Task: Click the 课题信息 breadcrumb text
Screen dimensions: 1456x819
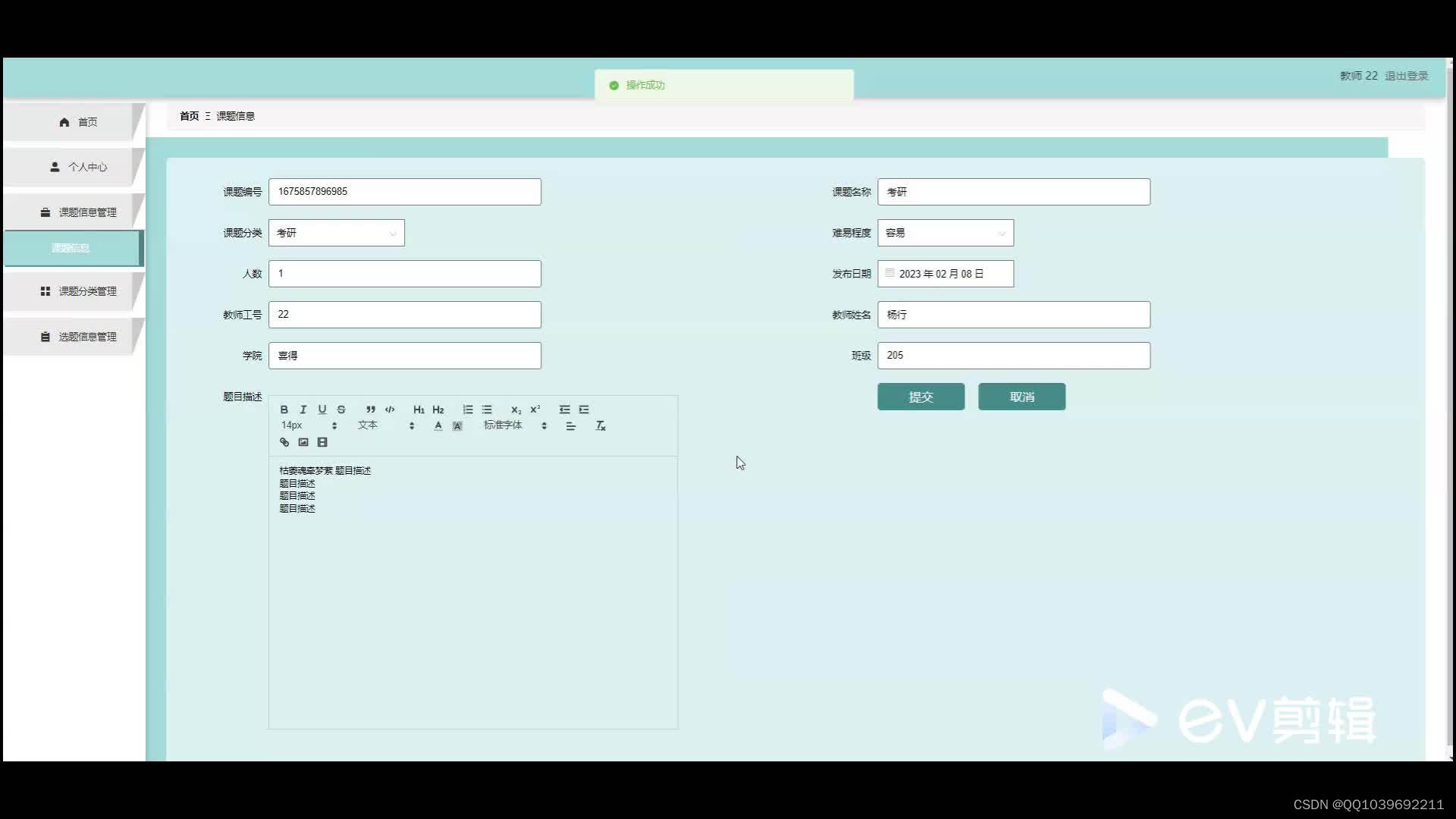Action: (x=235, y=116)
